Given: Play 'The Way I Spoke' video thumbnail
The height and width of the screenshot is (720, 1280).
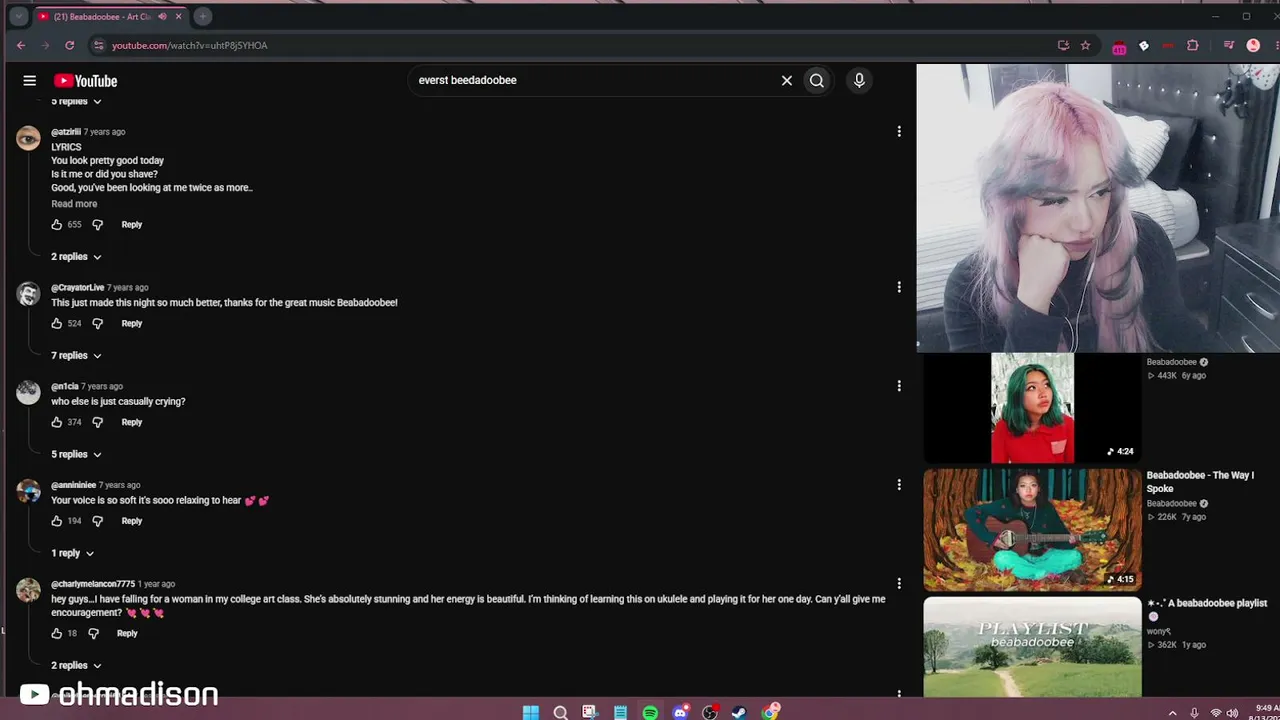Looking at the screenshot, I should click(x=1032, y=529).
